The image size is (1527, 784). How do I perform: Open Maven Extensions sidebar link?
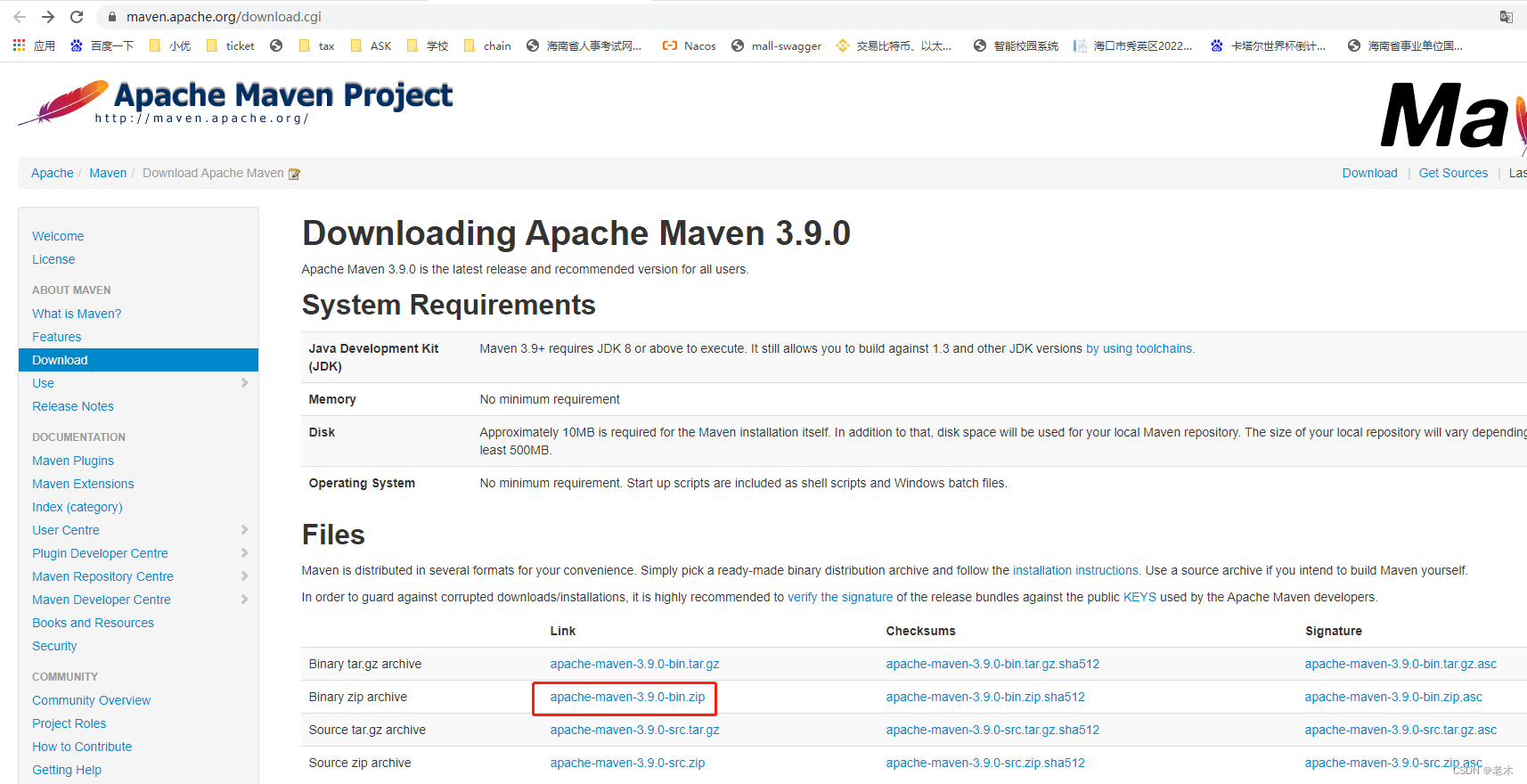(83, 484)
